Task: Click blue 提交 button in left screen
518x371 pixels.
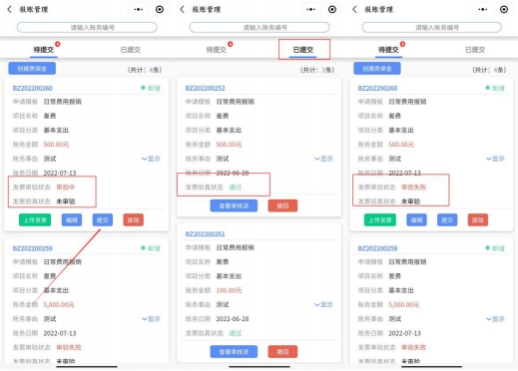Action: (x=102, y=220)
